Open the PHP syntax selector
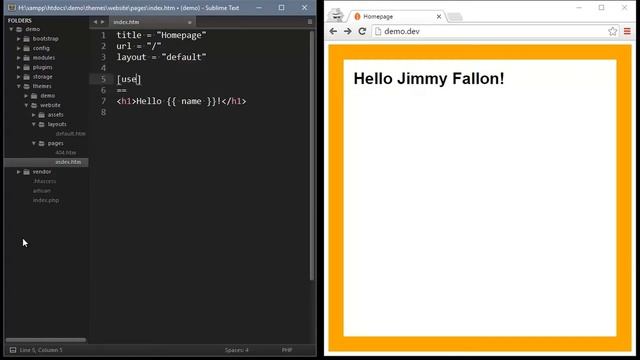Screen dimensions: 640x360 (287, 350)
